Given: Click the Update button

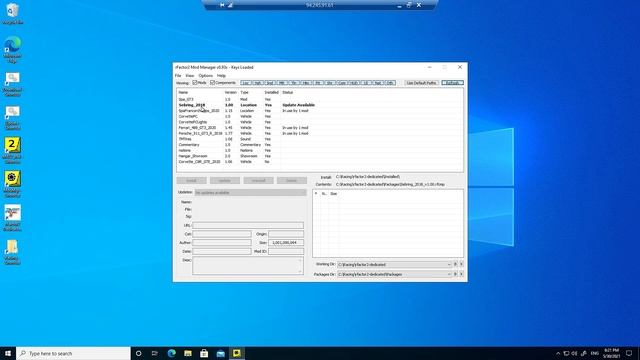Looking at the screenshot, I should (x=225, y=180).
